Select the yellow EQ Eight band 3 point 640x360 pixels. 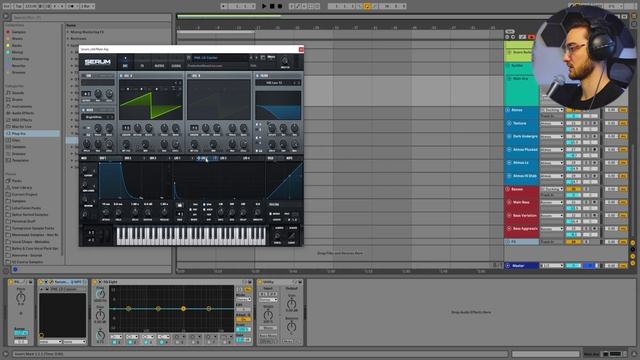[x=183, y=309]
